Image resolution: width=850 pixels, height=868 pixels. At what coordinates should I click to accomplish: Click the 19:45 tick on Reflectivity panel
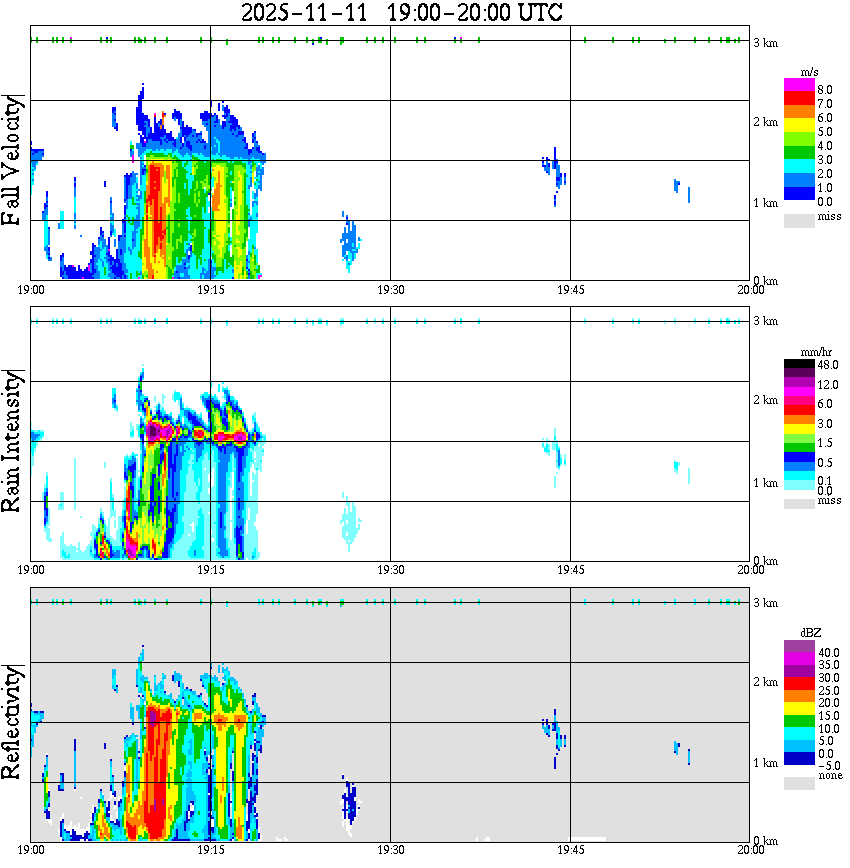(x=570, y=850)
